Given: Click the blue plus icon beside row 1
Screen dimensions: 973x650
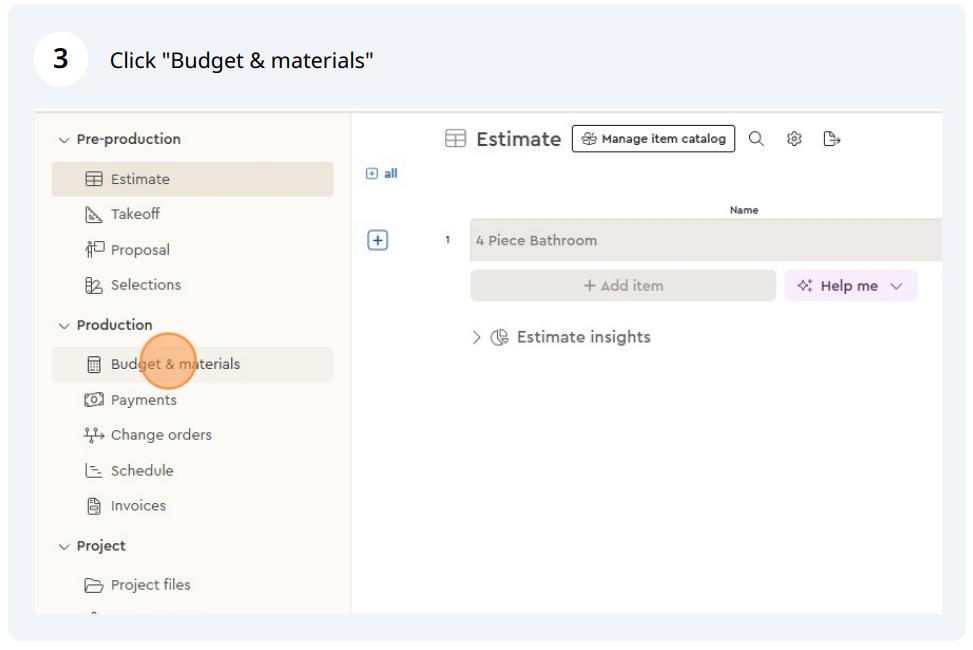Looking at the screenshot, I should pyautogui.click(x=378, y=240).
